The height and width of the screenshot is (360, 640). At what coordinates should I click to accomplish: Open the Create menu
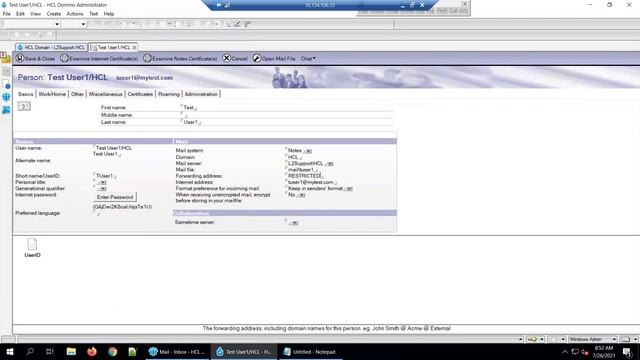53,14
